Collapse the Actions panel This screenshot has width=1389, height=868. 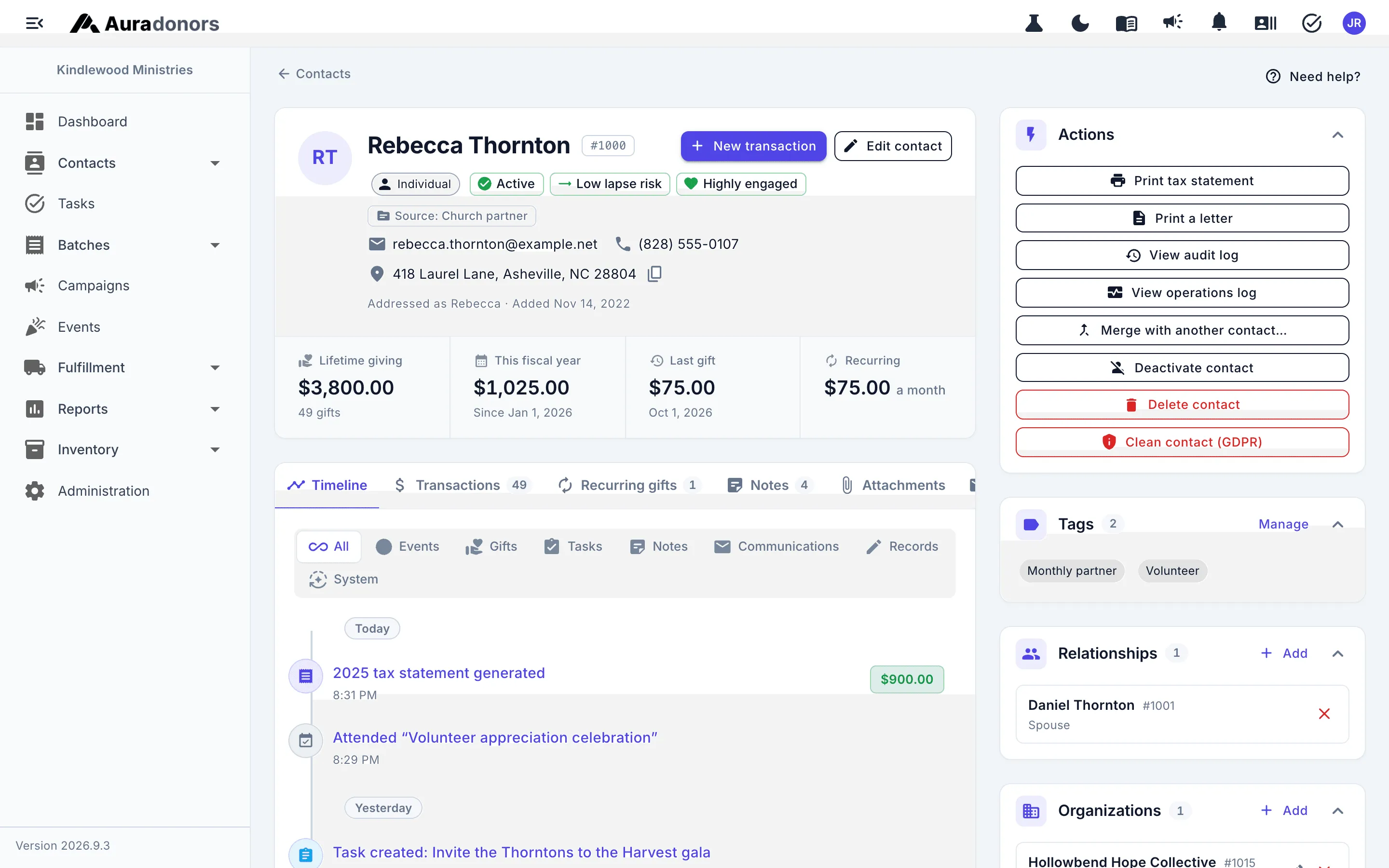[1337, 135]
